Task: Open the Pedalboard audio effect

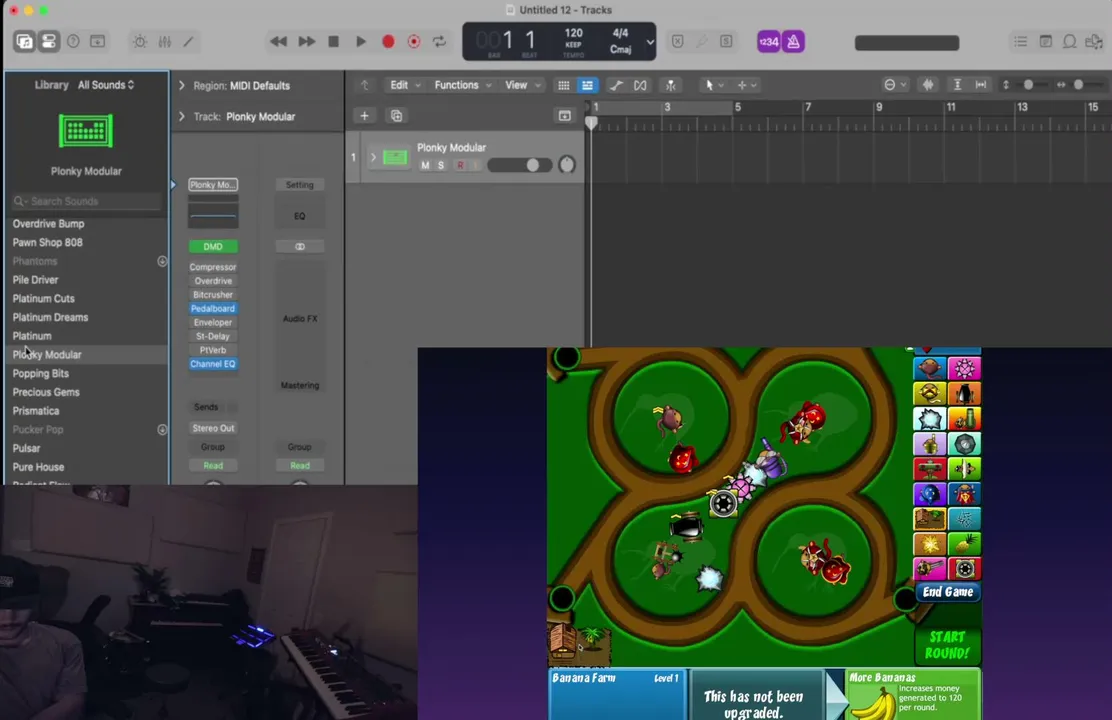Action: click(213, 309)
